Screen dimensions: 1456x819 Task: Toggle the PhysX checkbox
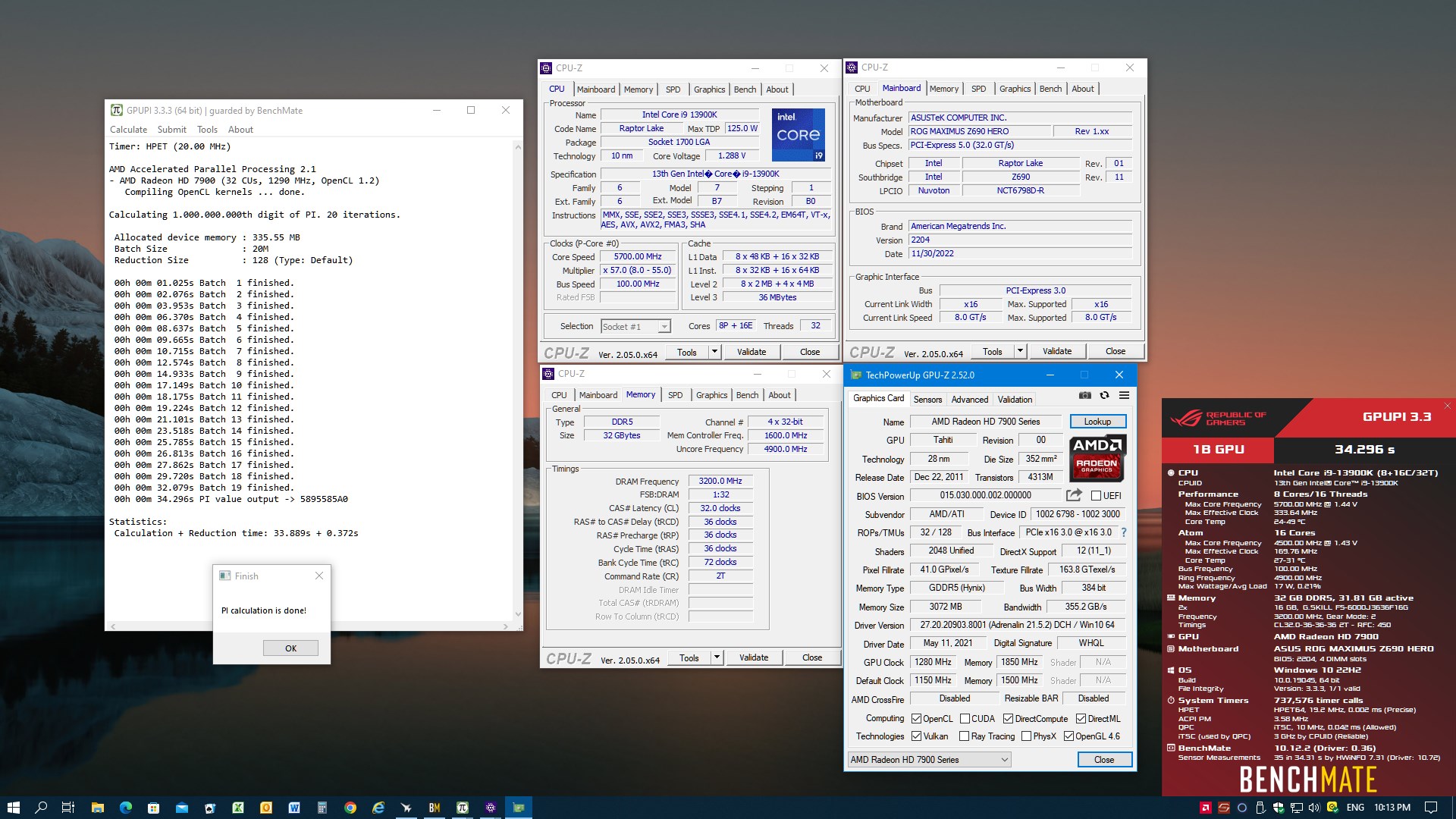pyautogui.click(x=1026, y=736)
